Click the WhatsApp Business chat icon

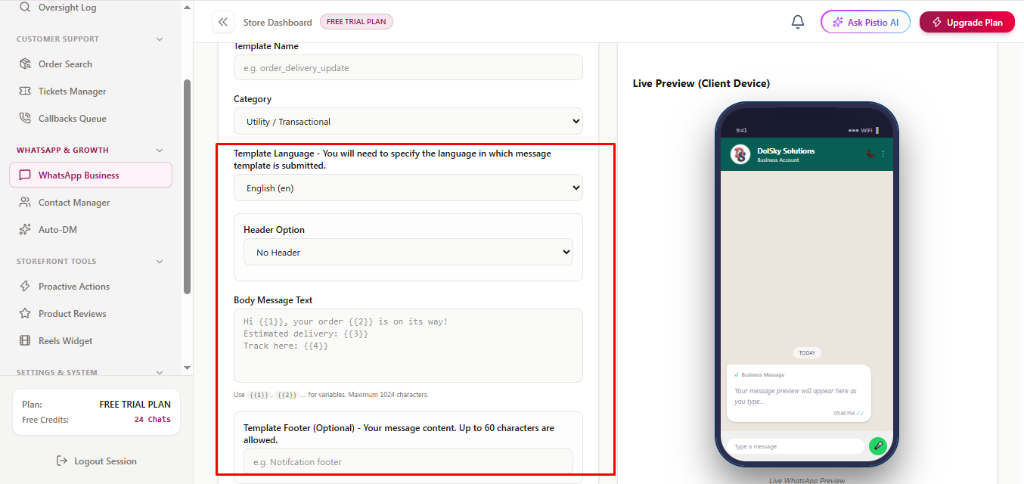click(x=25, y=175)
